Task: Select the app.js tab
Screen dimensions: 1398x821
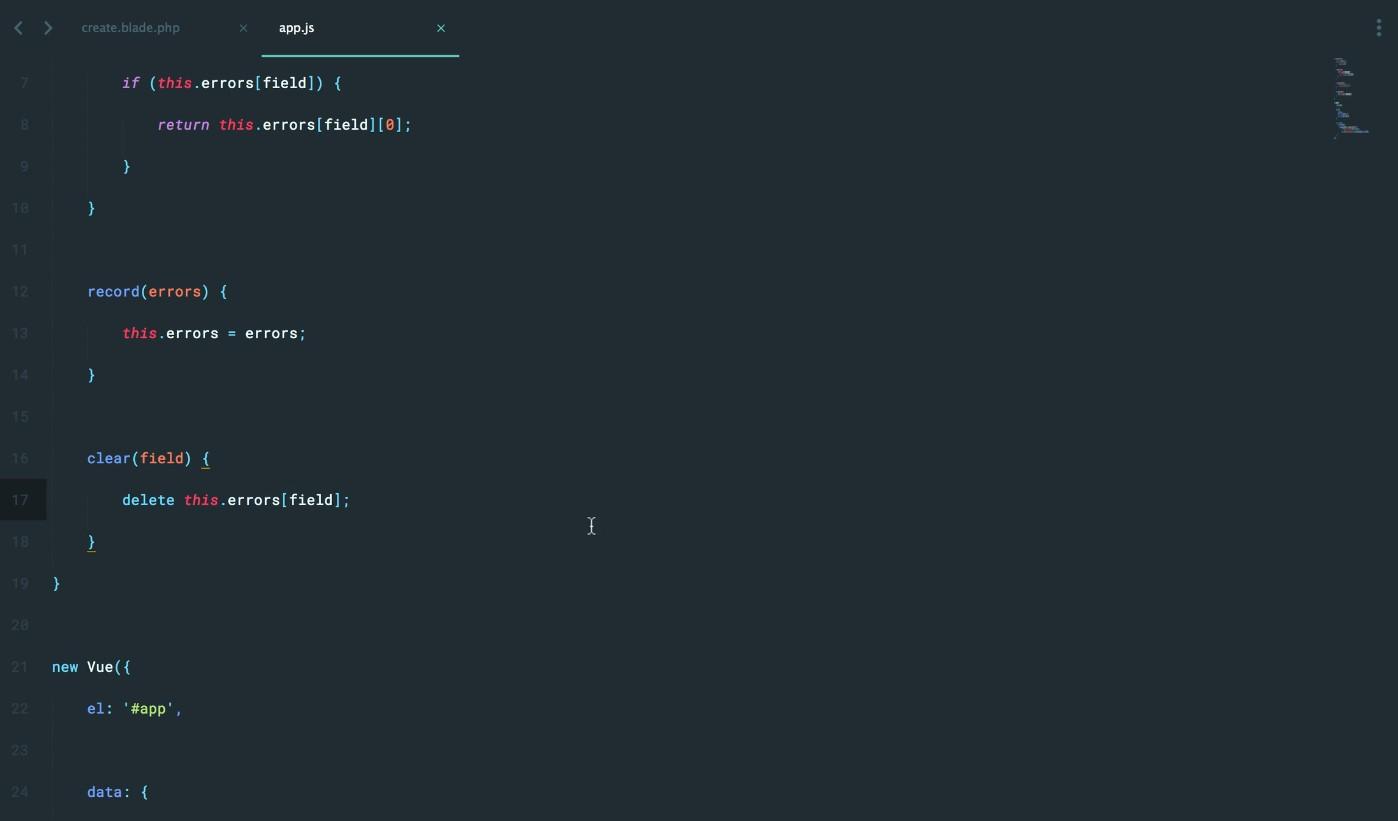Action: click(x=297, y=28)
